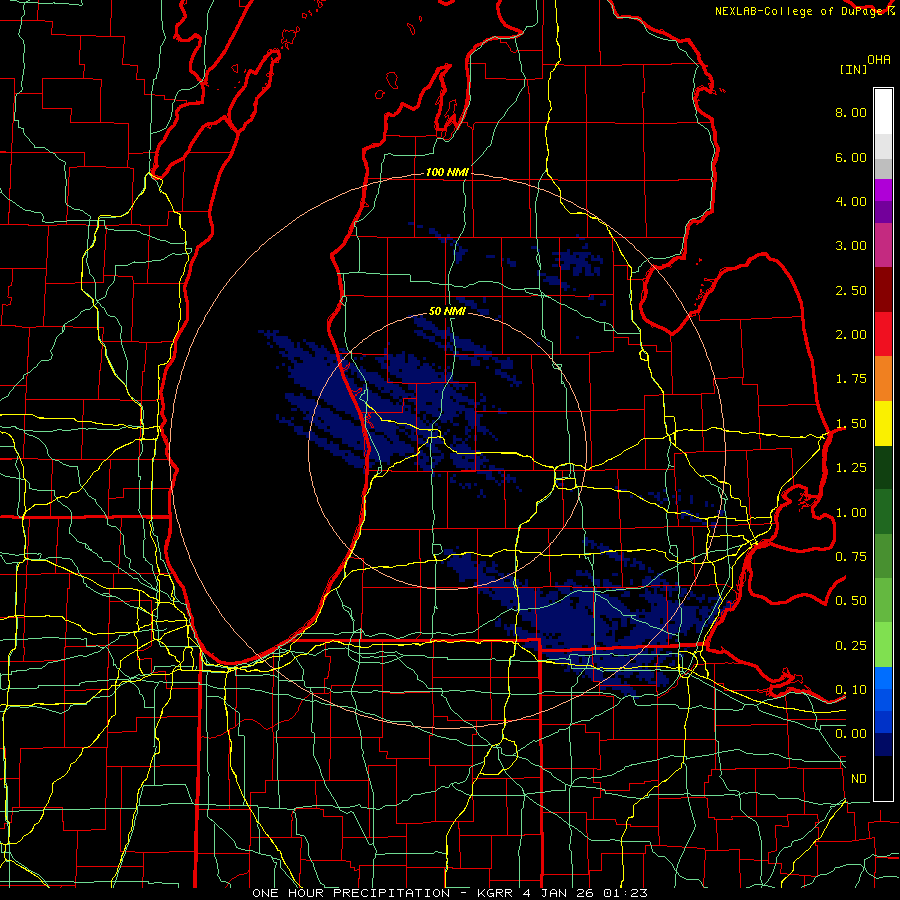900x900 pixels.
Task: Click the 6.00 legend value
Action: point(851,157)
